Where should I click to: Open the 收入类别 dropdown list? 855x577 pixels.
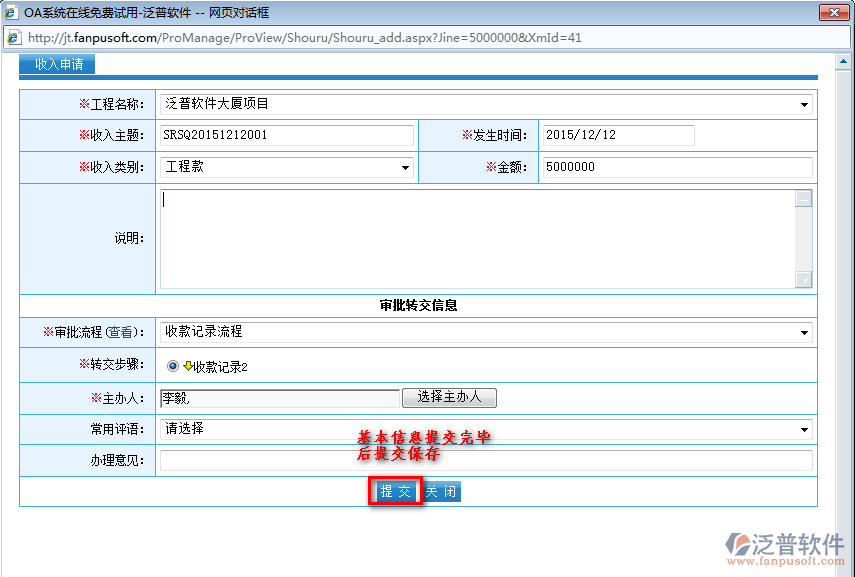pos(405,168)
